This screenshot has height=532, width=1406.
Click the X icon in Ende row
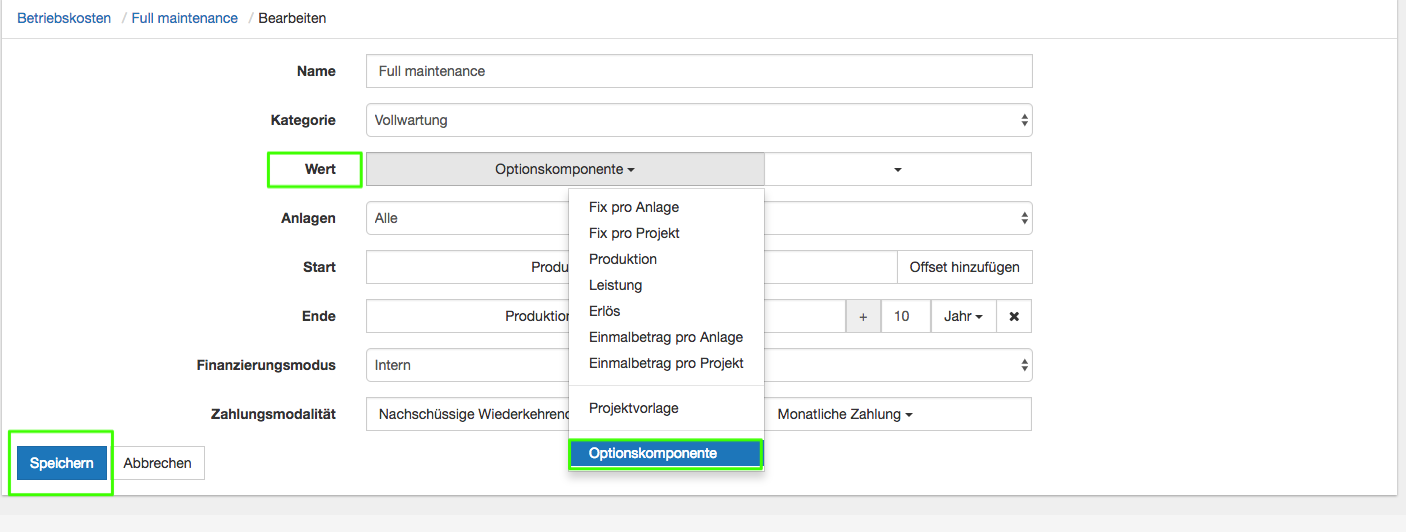[x=1013, y=316]
